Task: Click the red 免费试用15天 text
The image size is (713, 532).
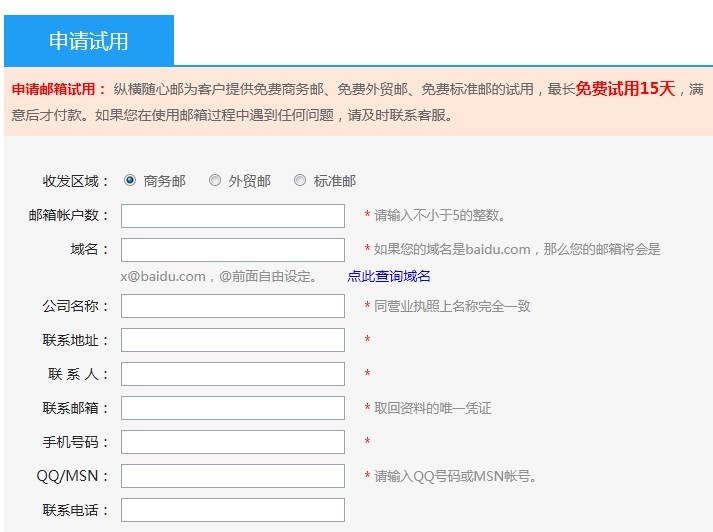Action: coord(625,88)
